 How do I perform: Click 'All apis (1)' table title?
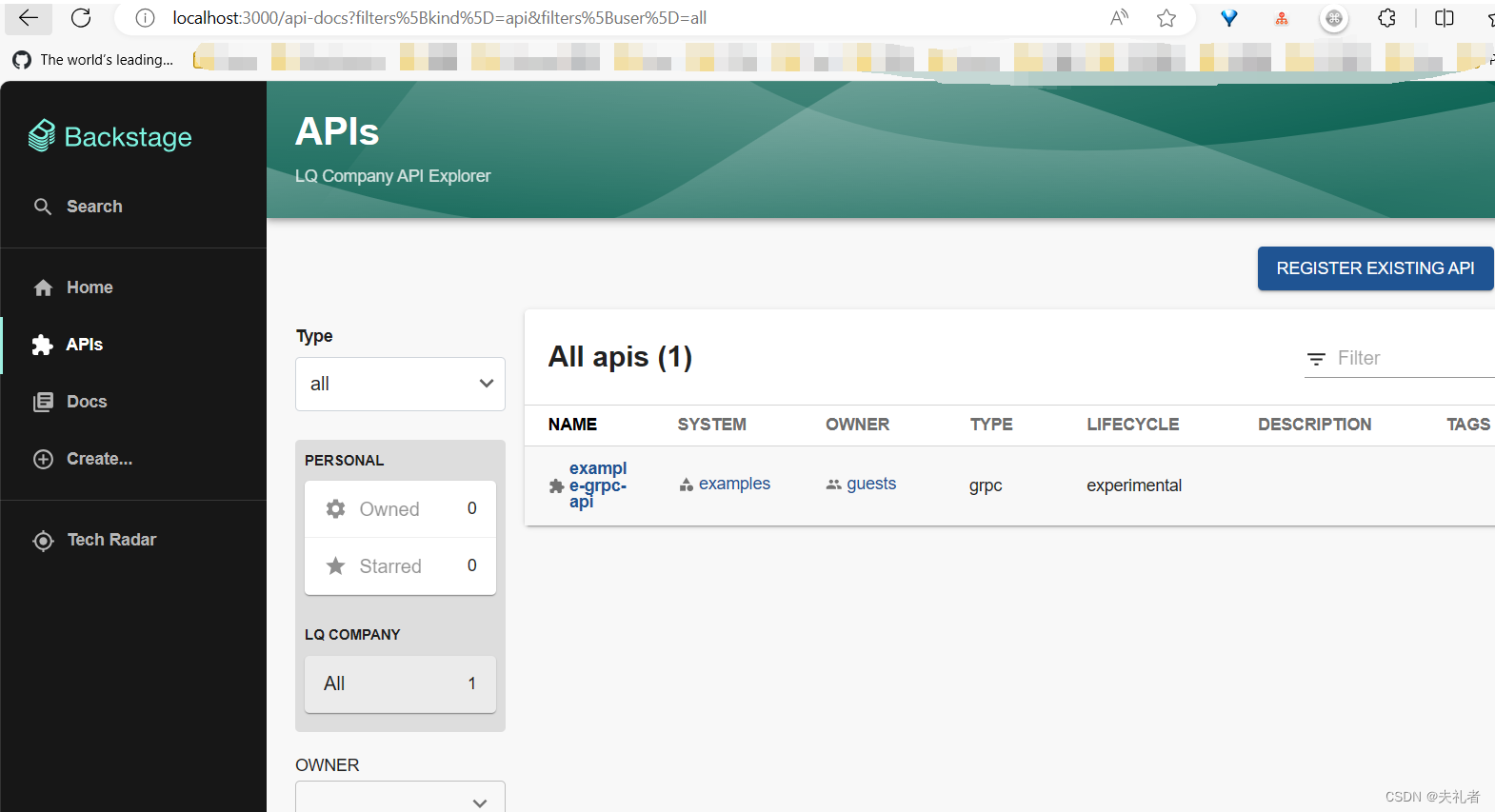pyautogui.click(x=620, y=357)
